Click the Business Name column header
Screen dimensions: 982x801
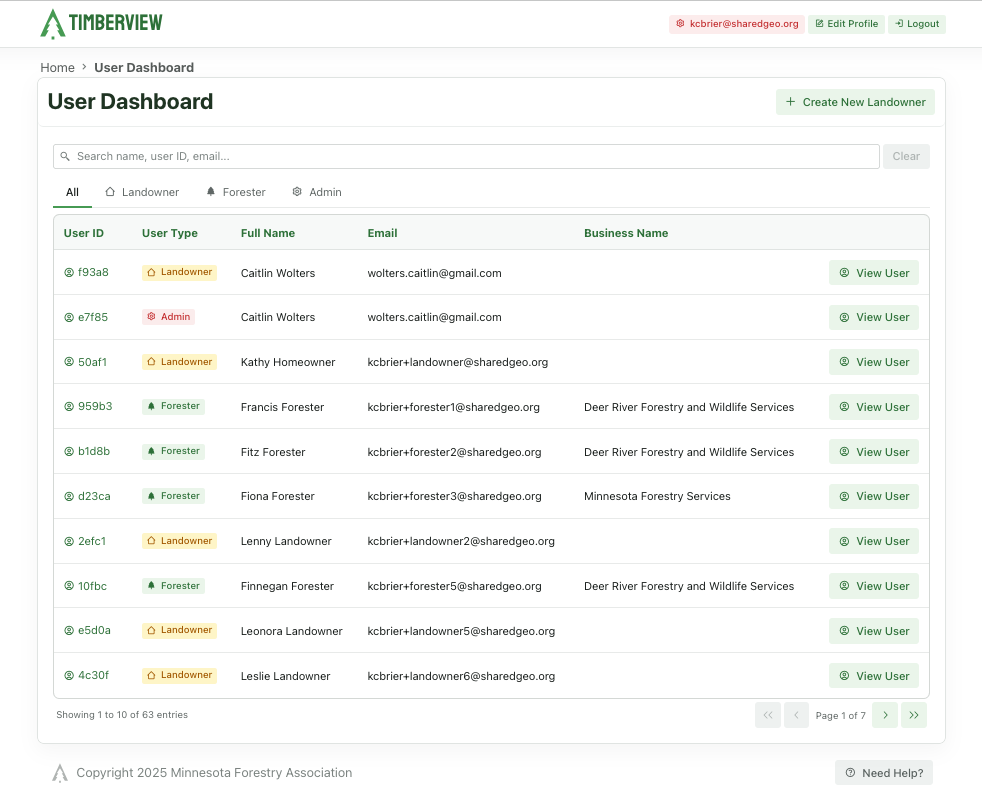pos(626,233)
